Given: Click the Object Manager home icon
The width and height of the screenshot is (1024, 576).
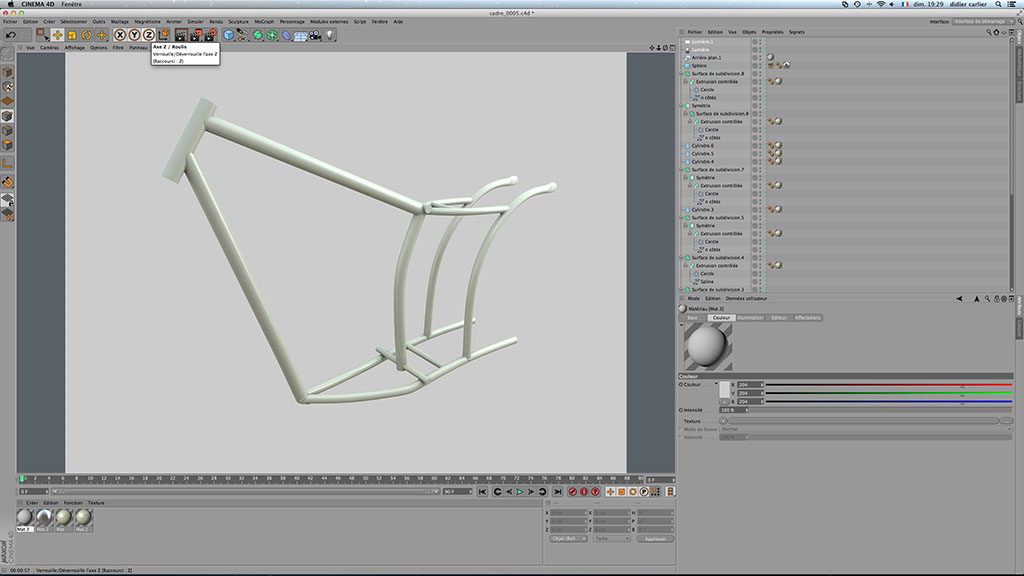Looking at the screenshot, I should (997, 32).
